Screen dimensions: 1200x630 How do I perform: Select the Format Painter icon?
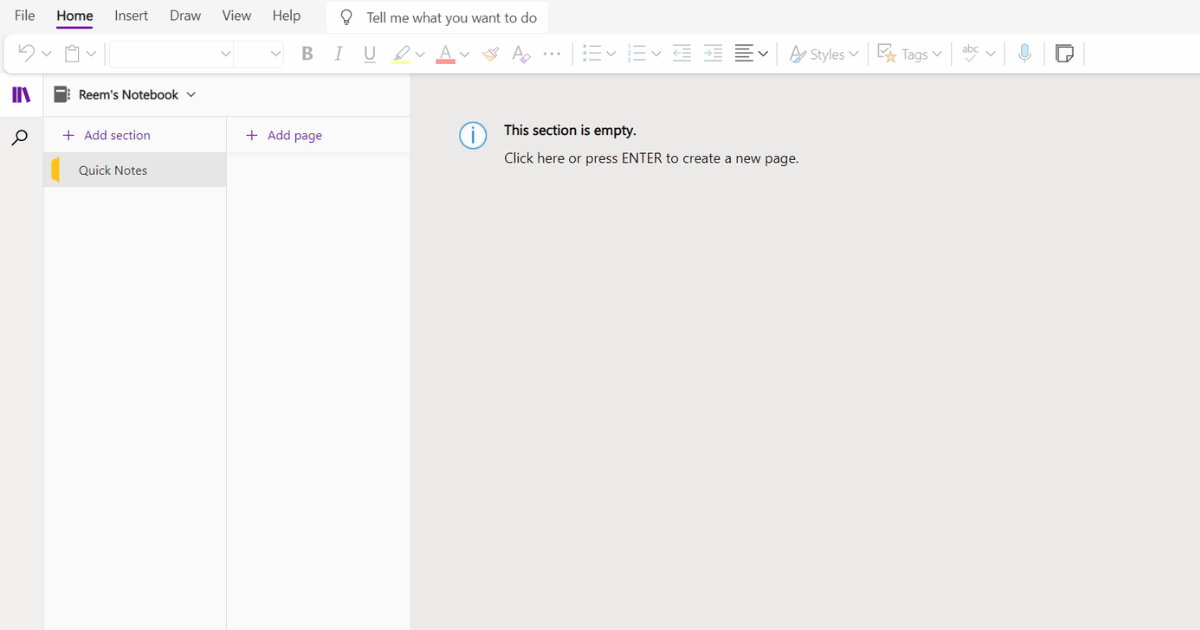point(490,53)
